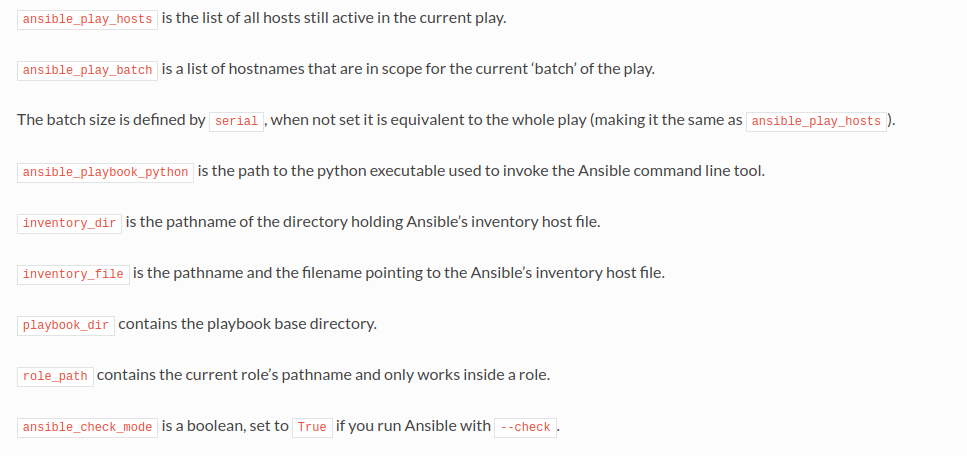967x456 pixels.
Task: Click the role_path code label
Action: point(56,376)
